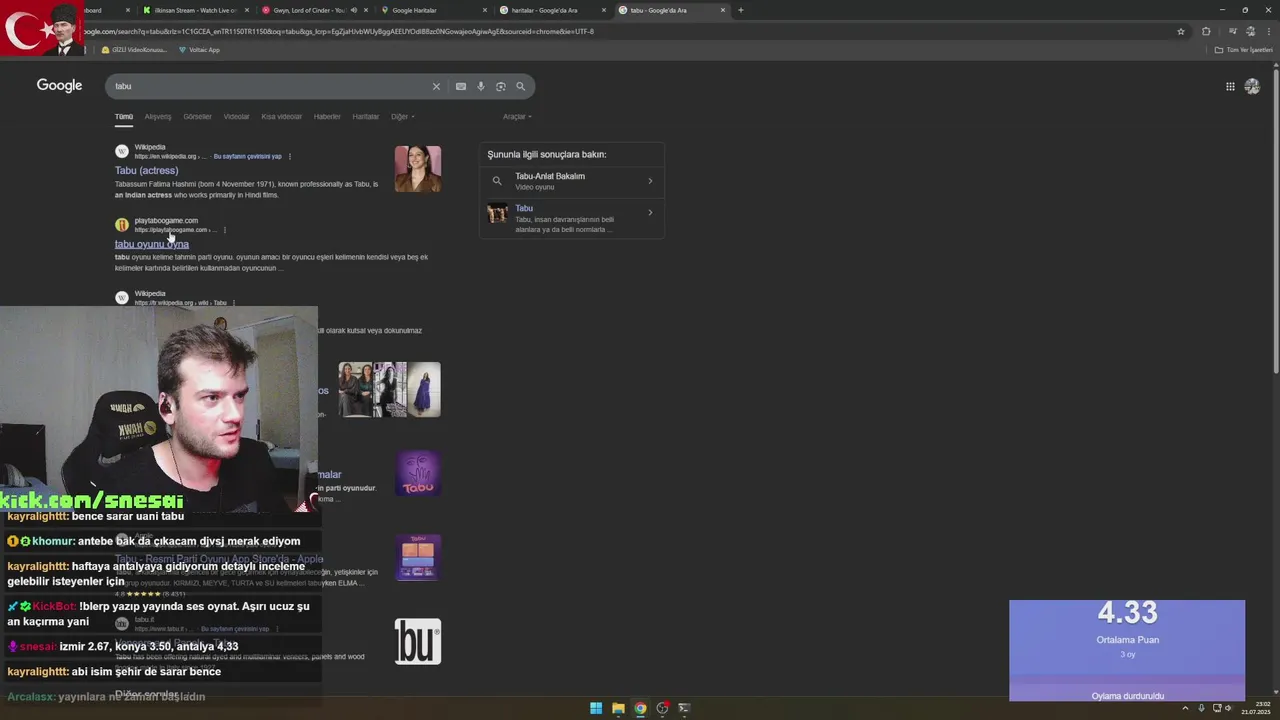Bookmark this page with the star
This screenshot has width=1280, height=720.
1181,31
